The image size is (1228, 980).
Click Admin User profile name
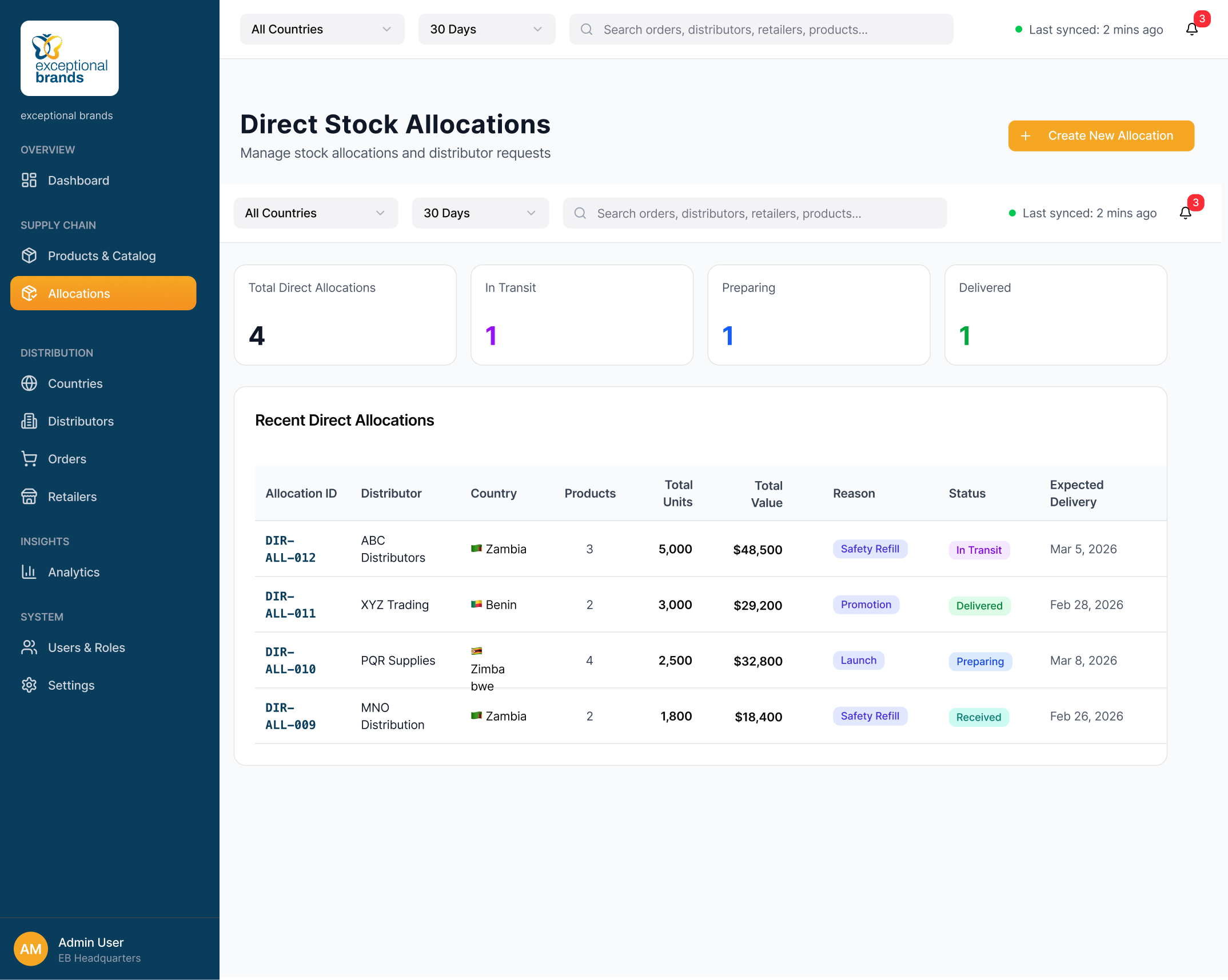coord(91,942)
